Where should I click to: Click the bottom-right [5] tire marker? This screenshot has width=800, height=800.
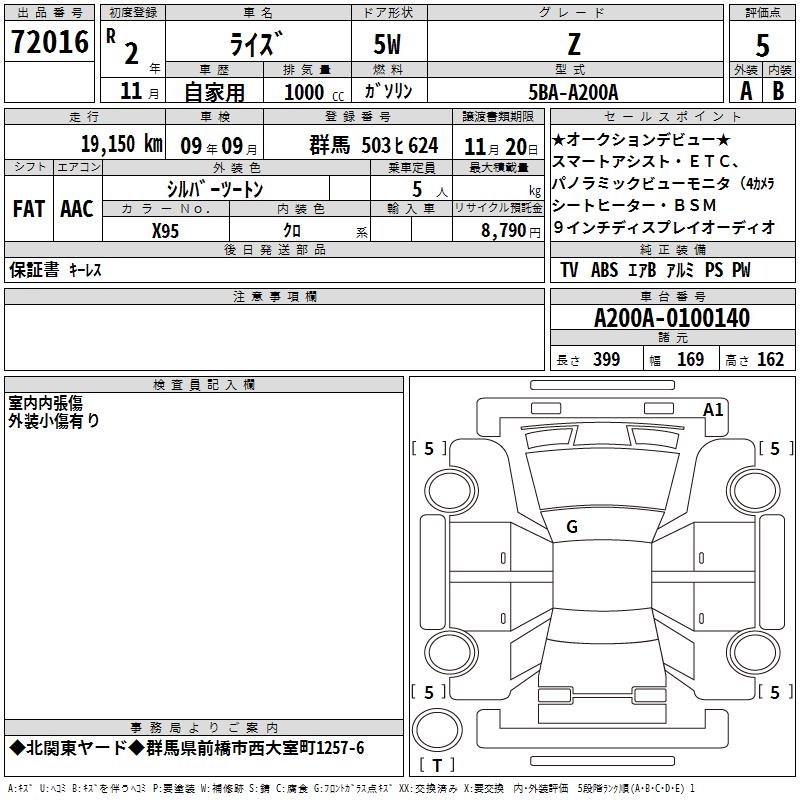pyautogui.click(x=775, y=692)
